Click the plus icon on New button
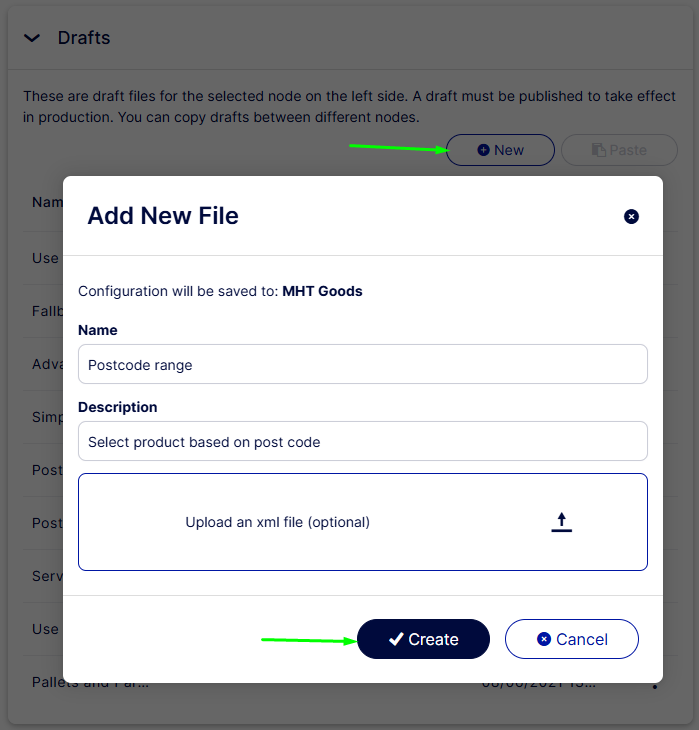This screenshot has height=730, width=699. coord(484,150)
